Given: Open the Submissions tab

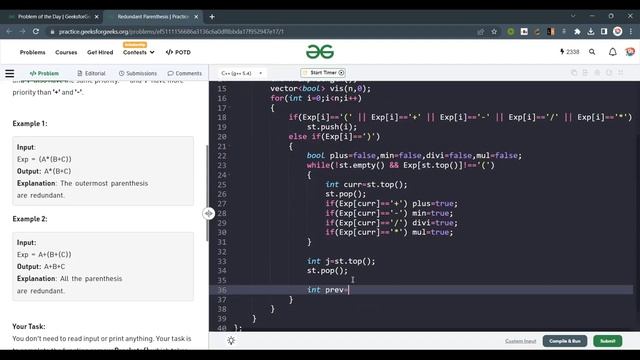Looking at the screenshot, I should 138,73.
